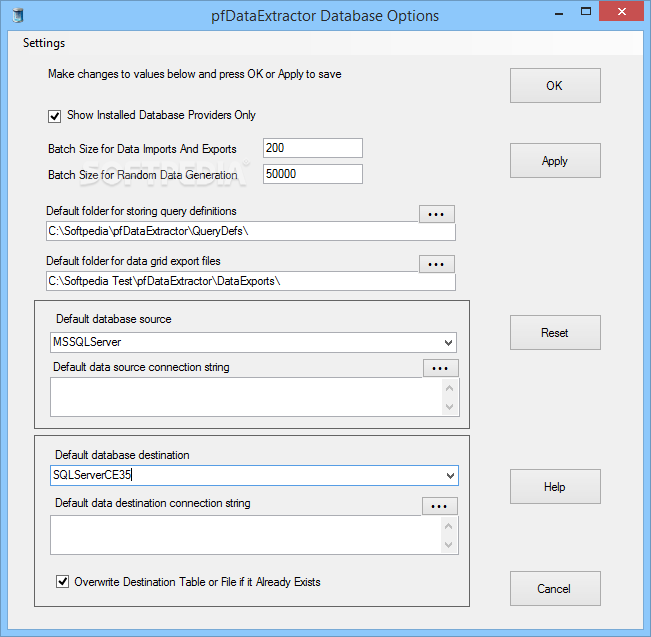Click the data grid export folder path field
Viewport: 651px width, 637px height.
[x=251, y=281]
